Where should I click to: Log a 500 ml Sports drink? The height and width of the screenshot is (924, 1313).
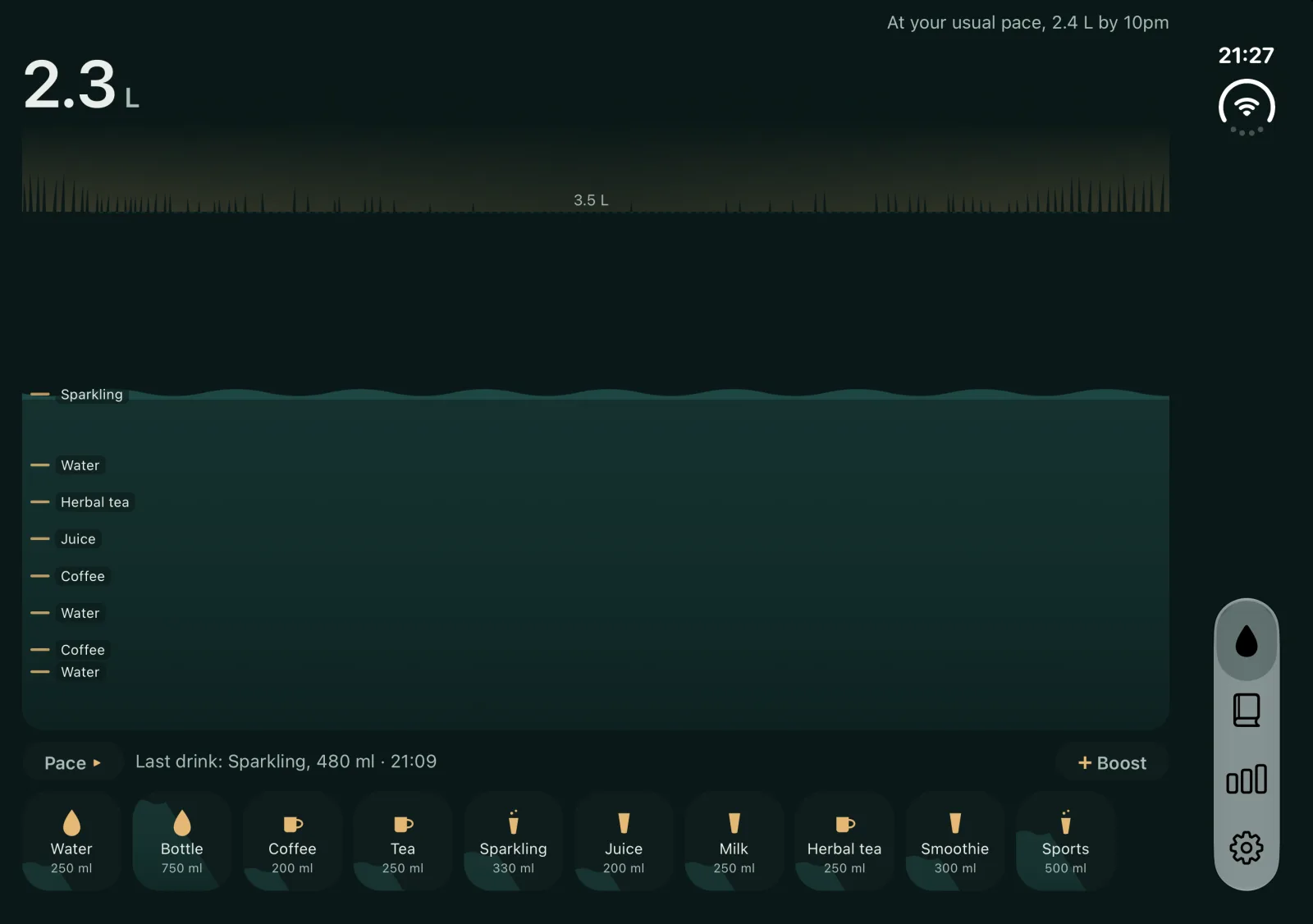point(1065,841)
